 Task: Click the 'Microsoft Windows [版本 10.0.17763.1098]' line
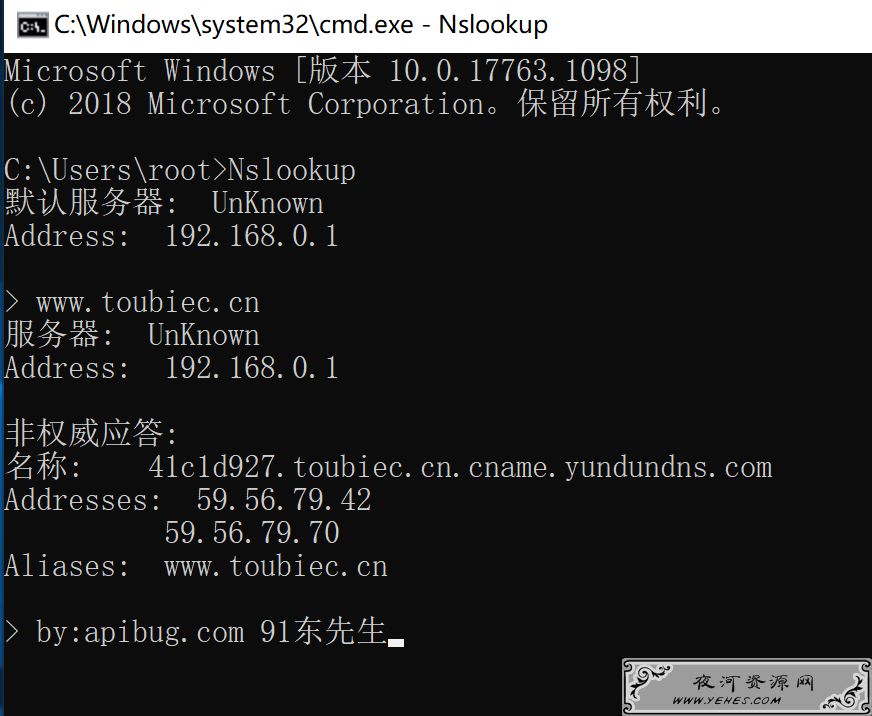point(322,71)
